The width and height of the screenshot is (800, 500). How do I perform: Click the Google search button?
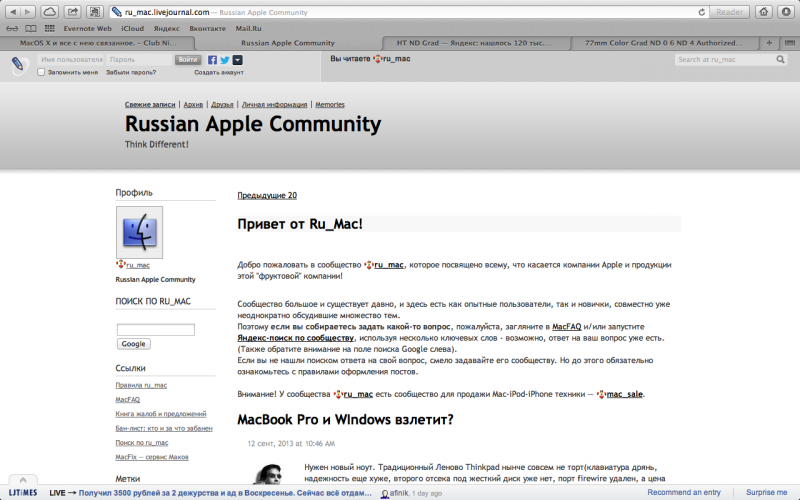coord(134,344)
